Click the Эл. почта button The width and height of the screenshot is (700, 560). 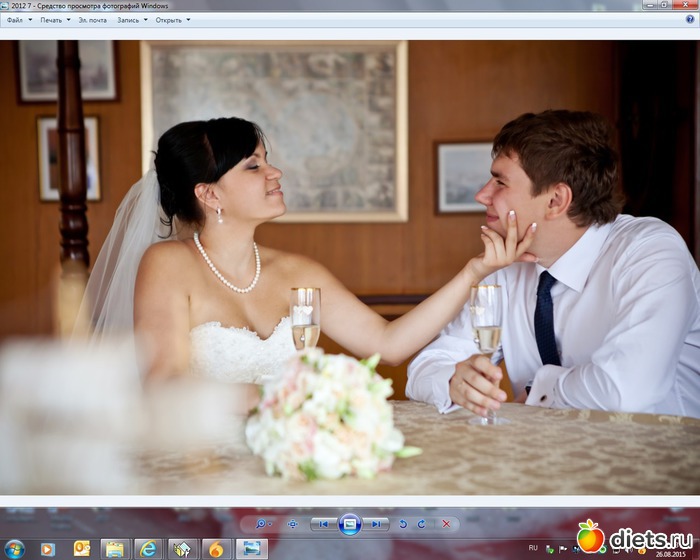(92, 19)
